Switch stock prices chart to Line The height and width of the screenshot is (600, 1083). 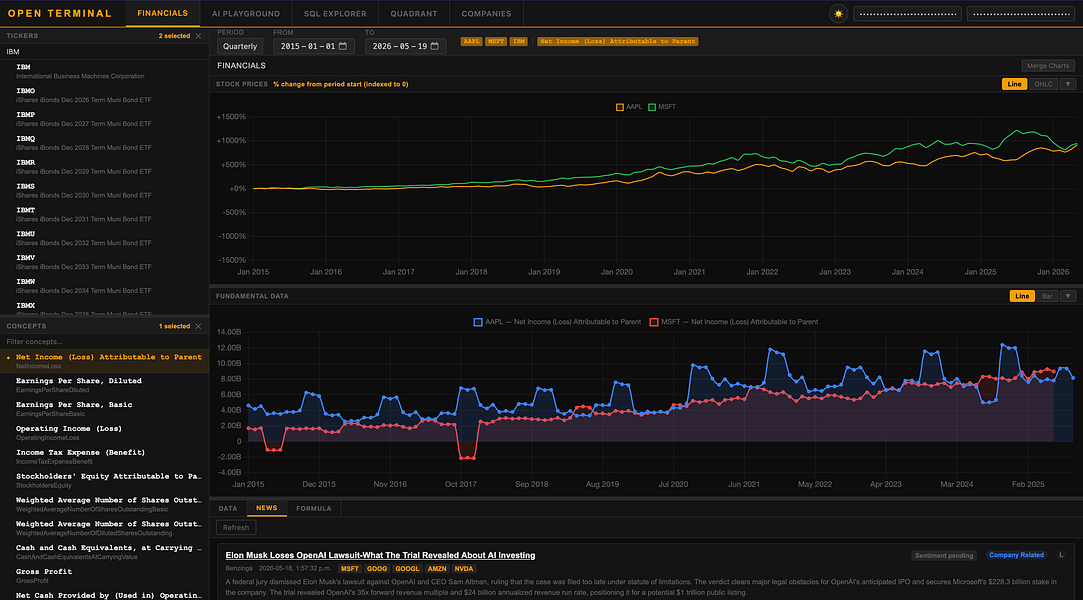point(1014,84)
